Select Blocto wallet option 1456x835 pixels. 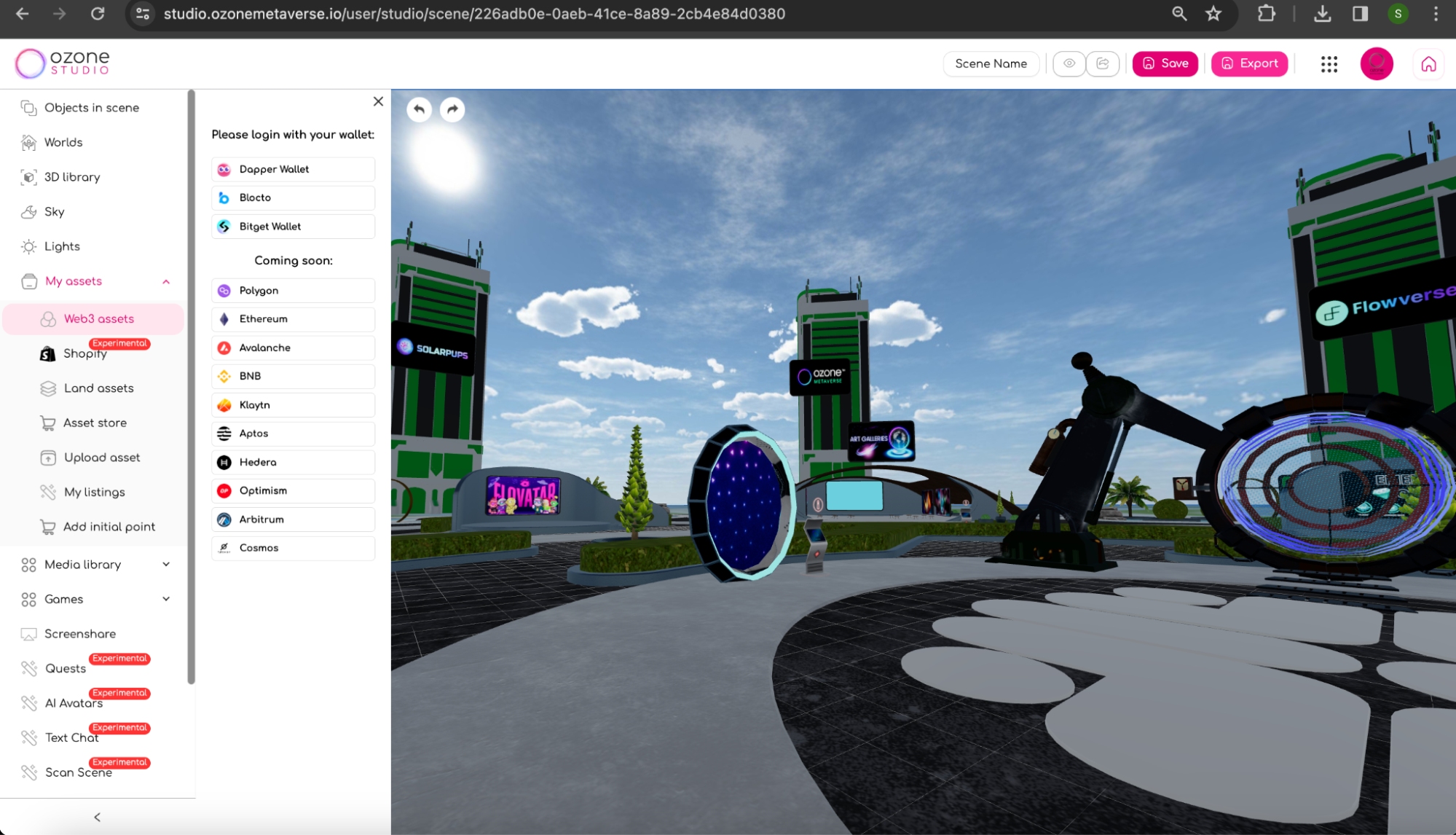[293, 197]
